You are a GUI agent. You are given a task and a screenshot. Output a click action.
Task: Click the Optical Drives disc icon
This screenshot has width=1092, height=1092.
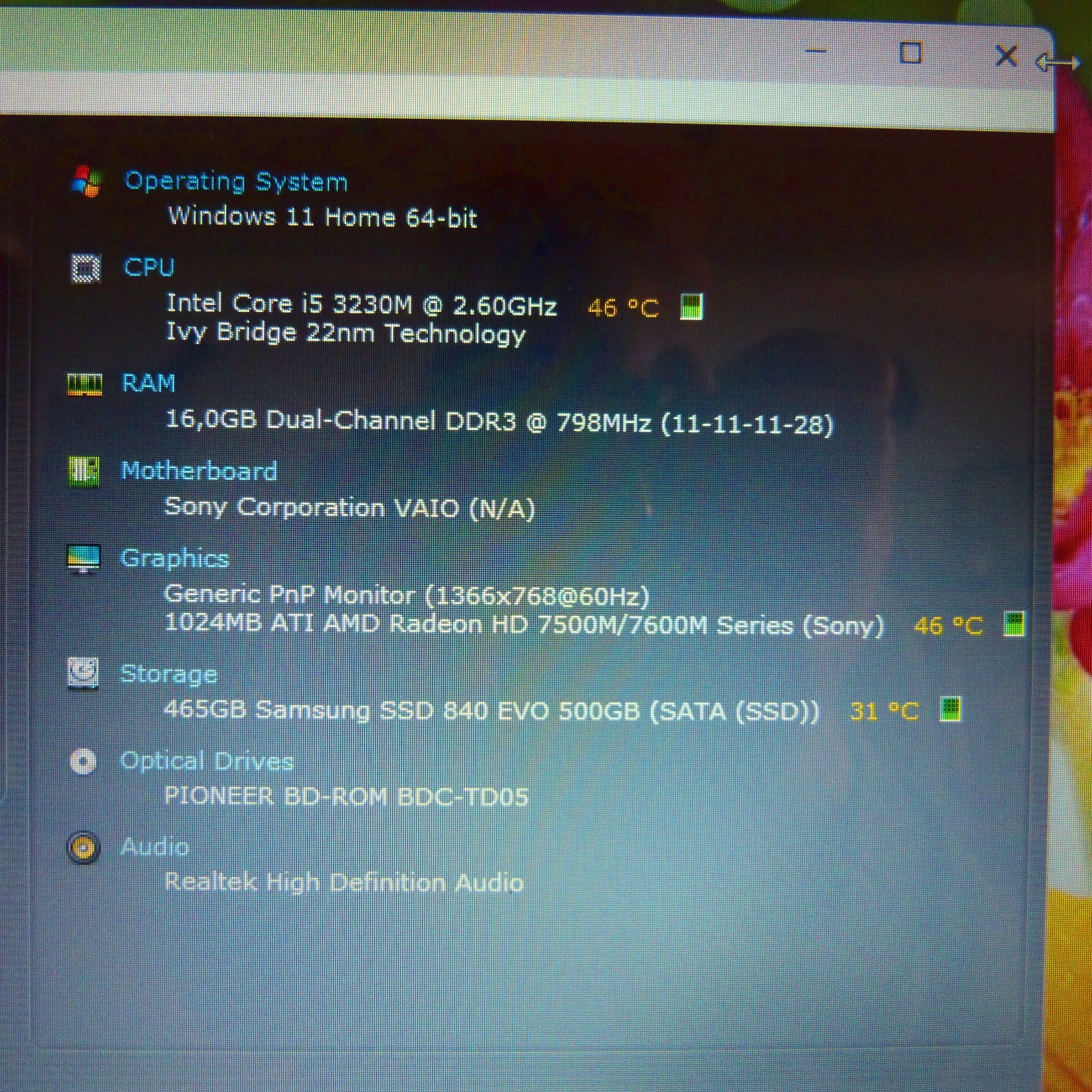click(x=83, y=761)
